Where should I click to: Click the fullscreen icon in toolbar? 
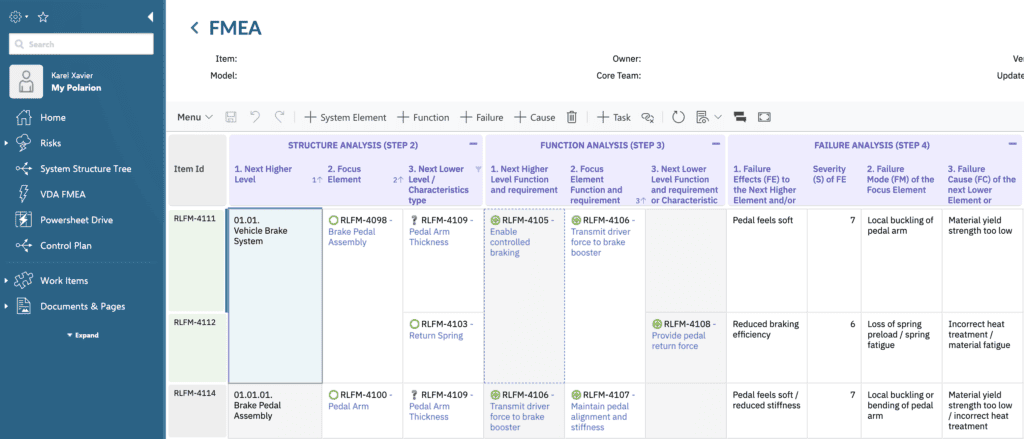click(x=765, y=117)
